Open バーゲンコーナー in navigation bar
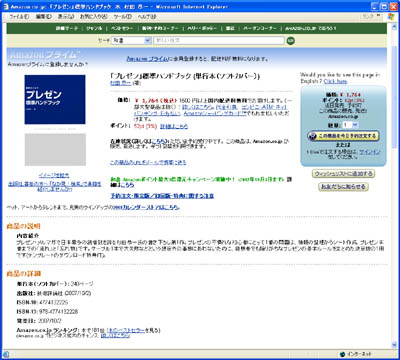The image size is (400, 360). pos(260,29)
